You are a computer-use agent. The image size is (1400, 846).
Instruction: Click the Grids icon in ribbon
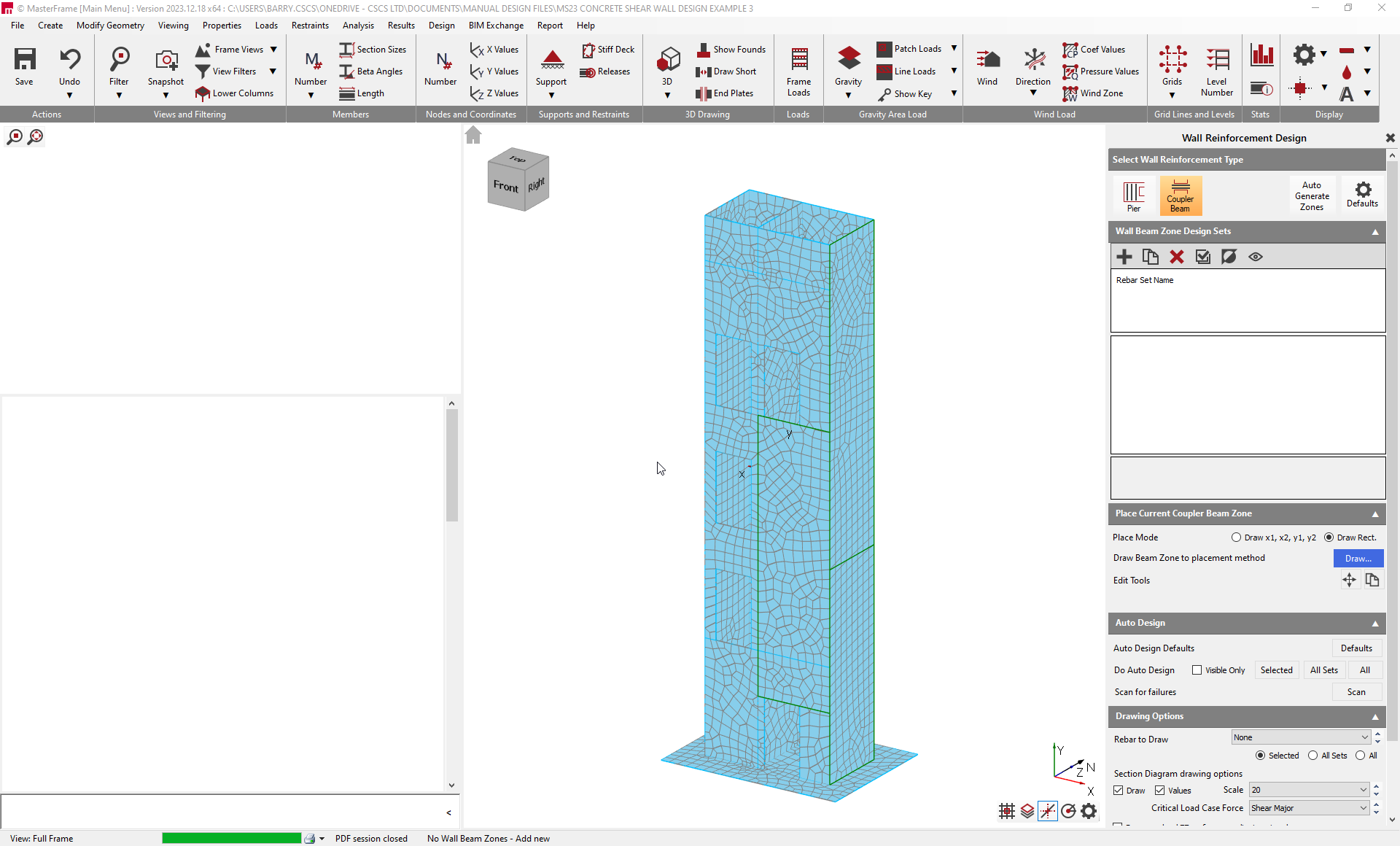1172,60
